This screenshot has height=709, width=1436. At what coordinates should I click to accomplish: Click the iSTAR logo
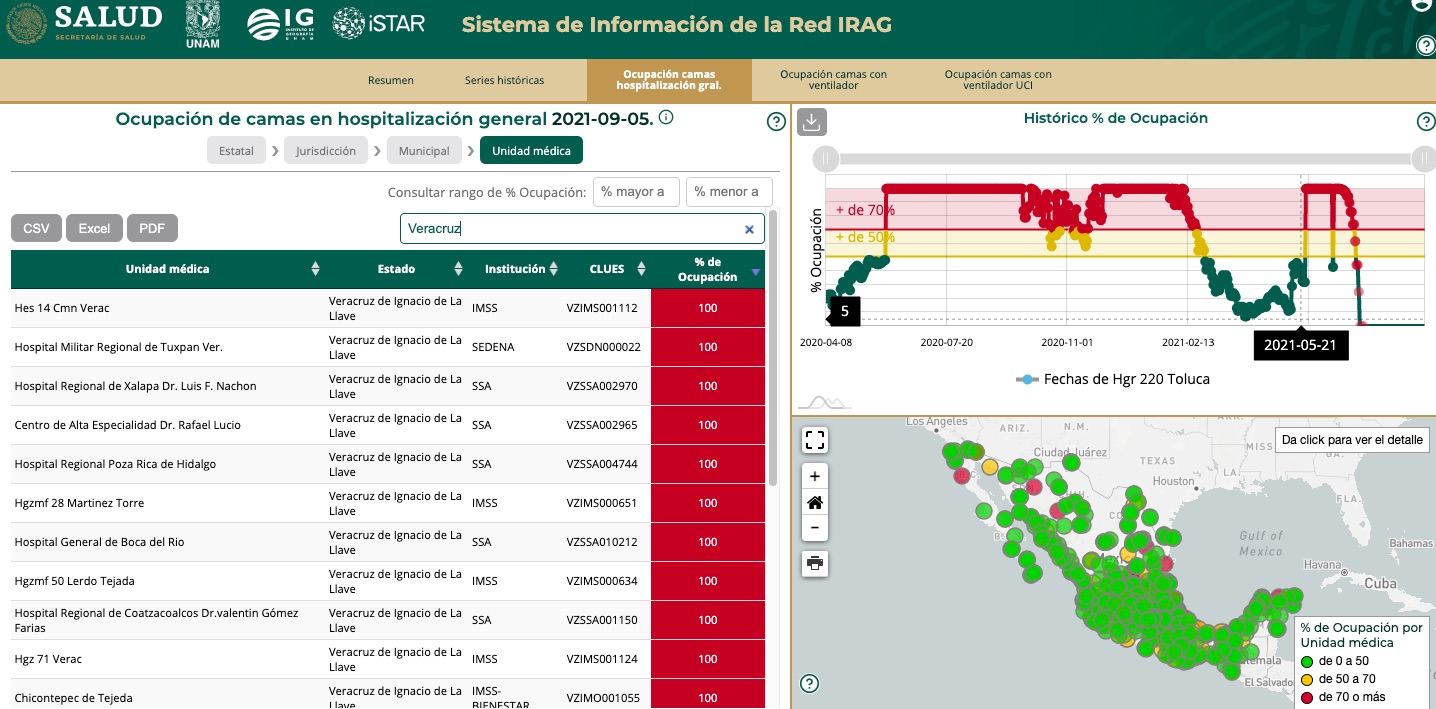(379, 23)
